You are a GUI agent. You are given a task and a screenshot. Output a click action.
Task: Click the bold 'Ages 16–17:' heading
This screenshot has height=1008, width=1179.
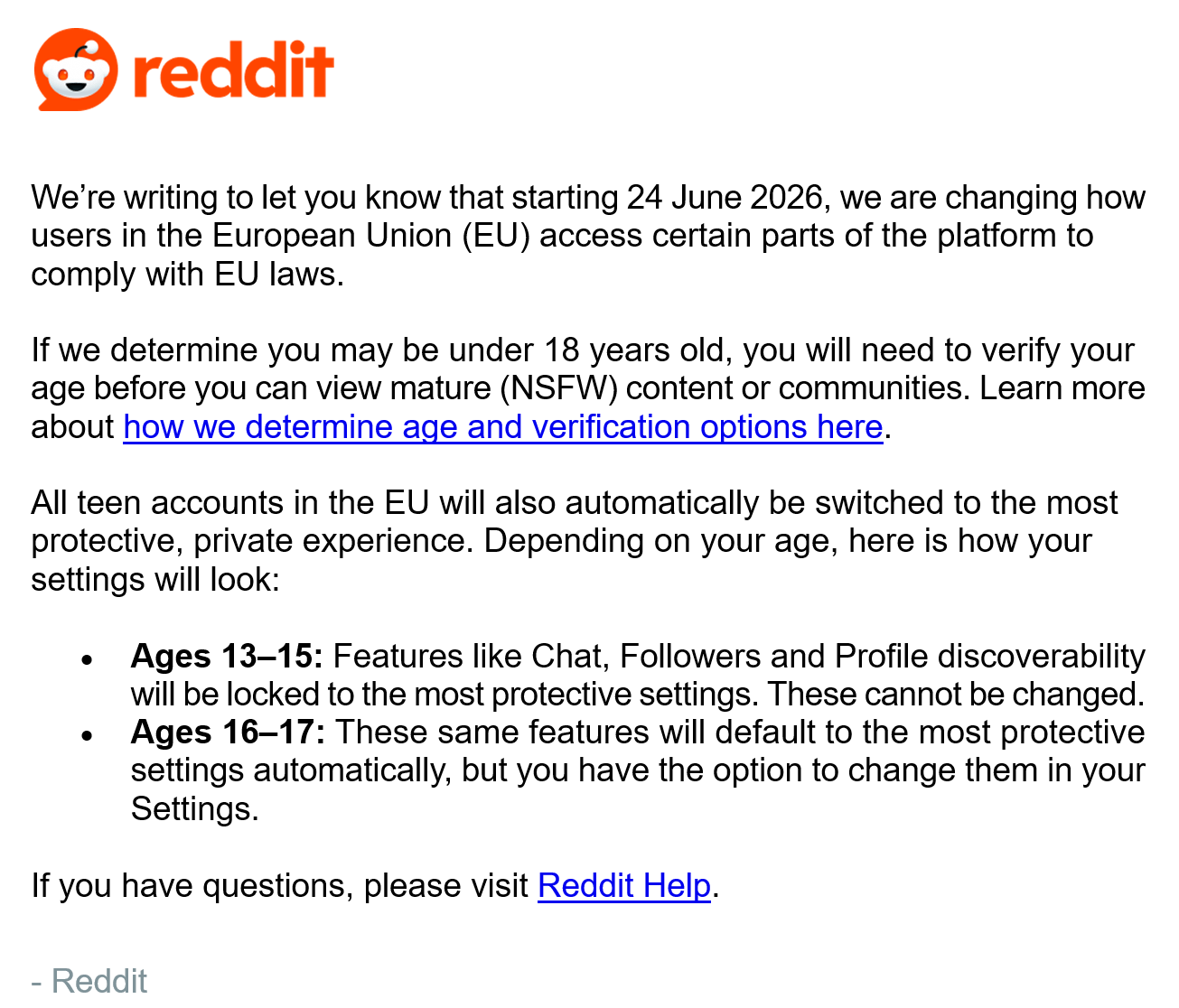228,732
